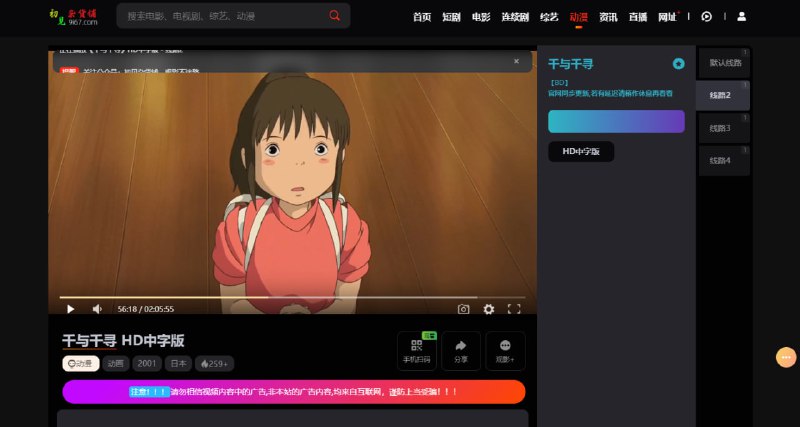Viewport: 800px width, 427px height.
Task: Take a screenshot with the camera icon
Action: click(463, 309)
